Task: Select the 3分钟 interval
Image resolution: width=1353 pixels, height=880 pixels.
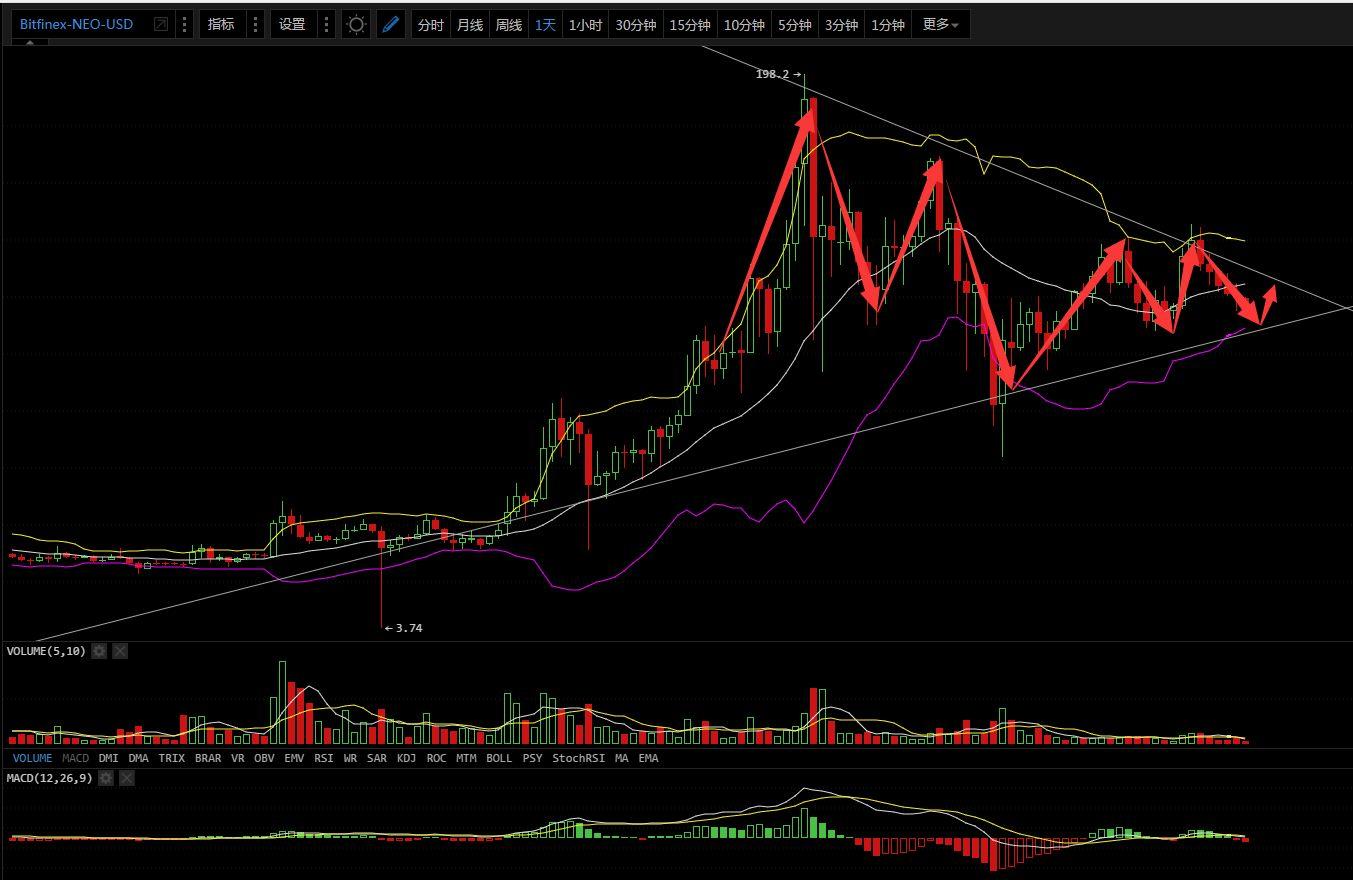Action: [841, 25]
